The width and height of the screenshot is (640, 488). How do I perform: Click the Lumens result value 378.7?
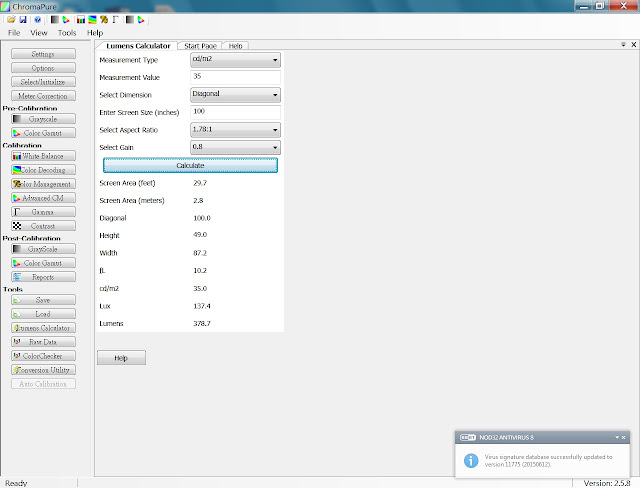(202, 323)
